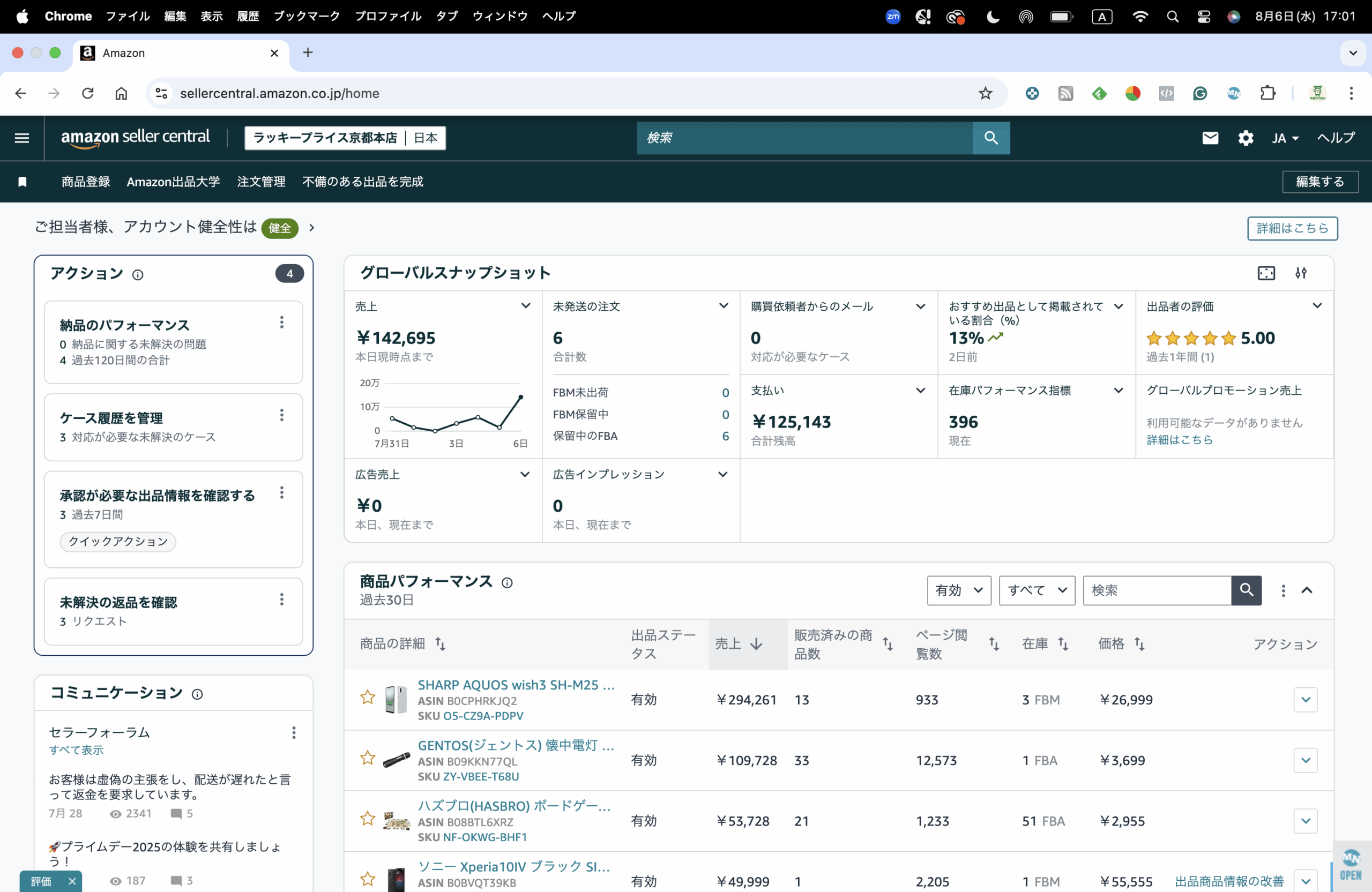1372x892 pixels.
Task: Open the hamburger navigation menu
Action: click(x=22, y=138)
